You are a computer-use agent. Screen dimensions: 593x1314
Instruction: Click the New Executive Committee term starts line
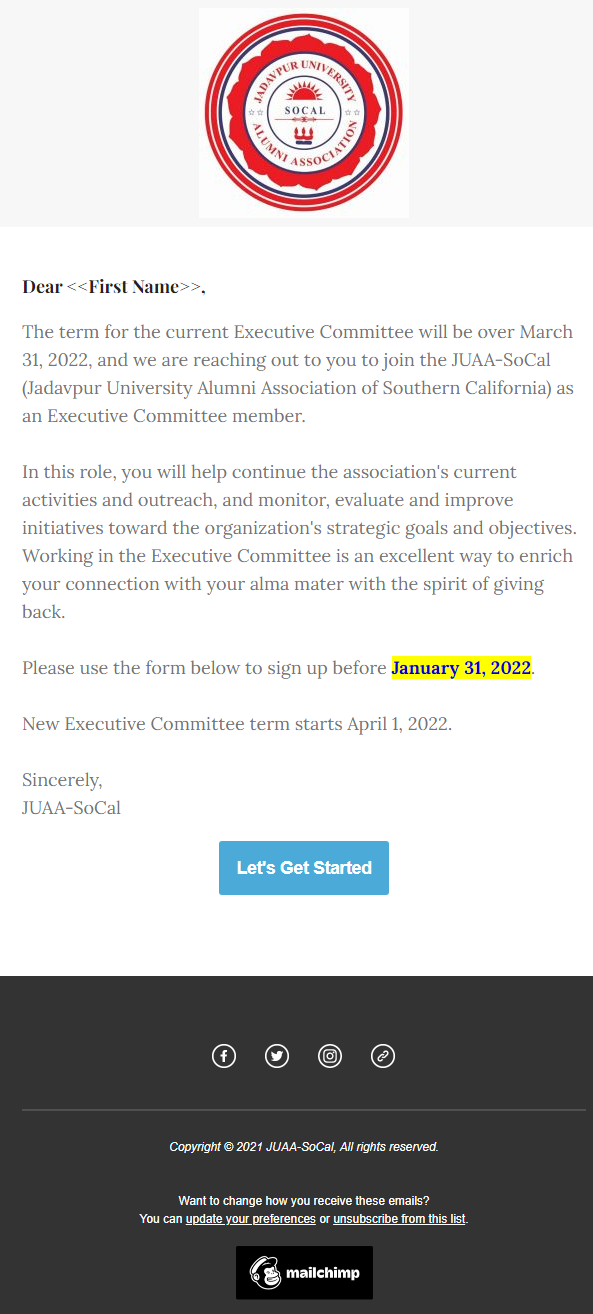[x=237, y=724]
